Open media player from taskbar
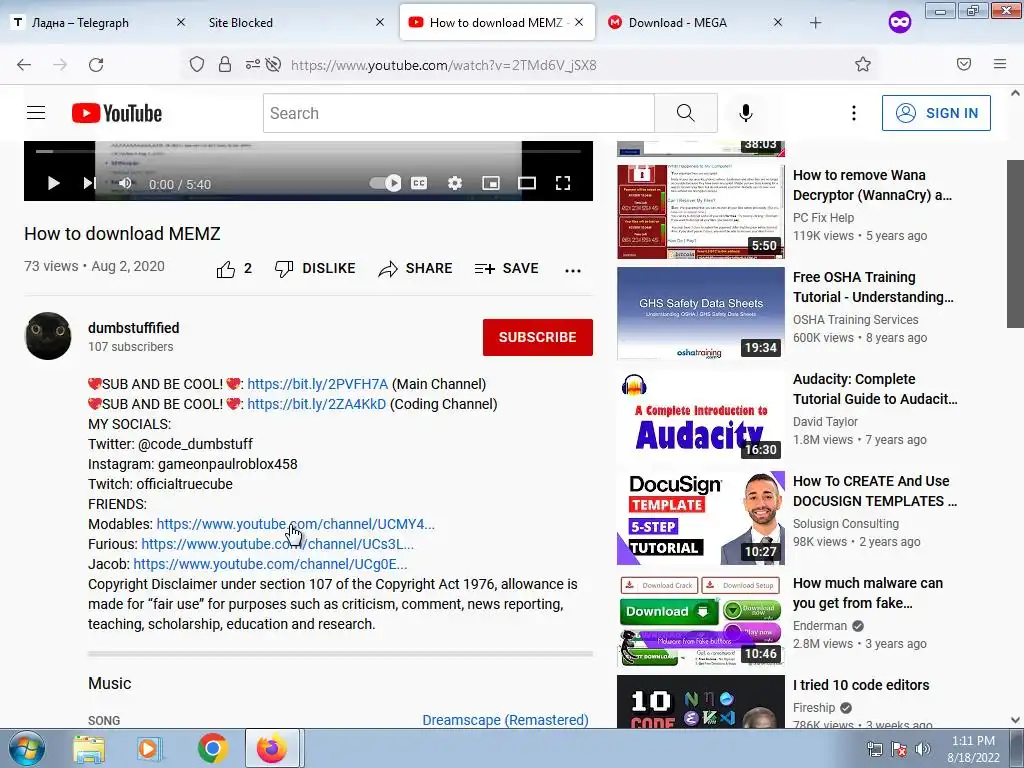This screenshot has height=768, width=1024. click(150, 749)
